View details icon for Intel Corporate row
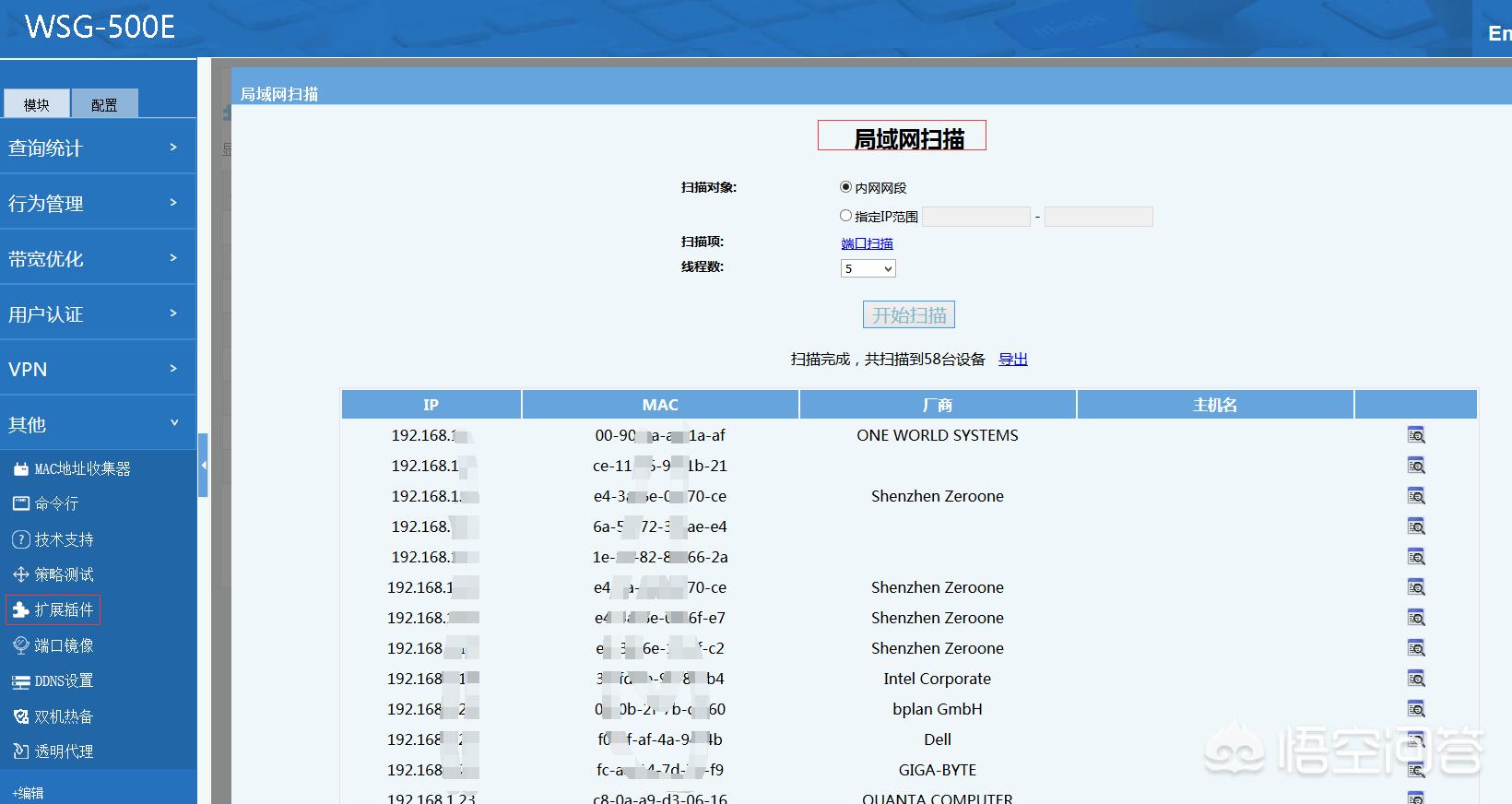Screen dimensions: 1512x804 click(x=1416, y=679)
